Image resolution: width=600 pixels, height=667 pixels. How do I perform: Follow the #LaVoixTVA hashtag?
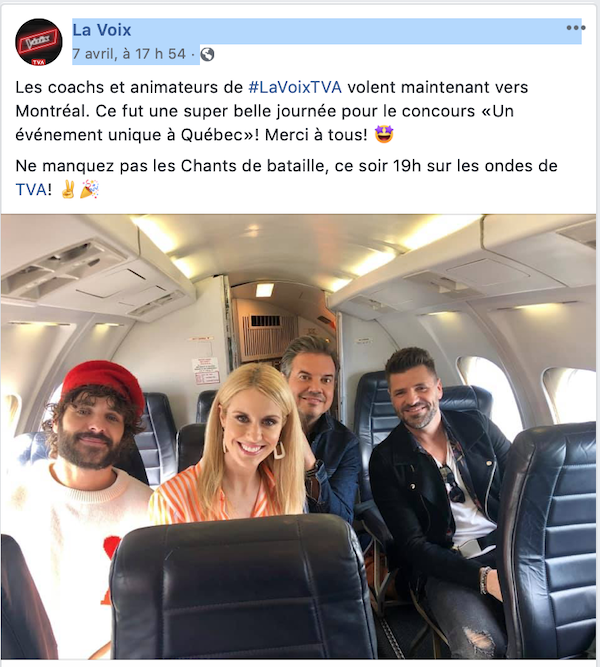point(295,87)
